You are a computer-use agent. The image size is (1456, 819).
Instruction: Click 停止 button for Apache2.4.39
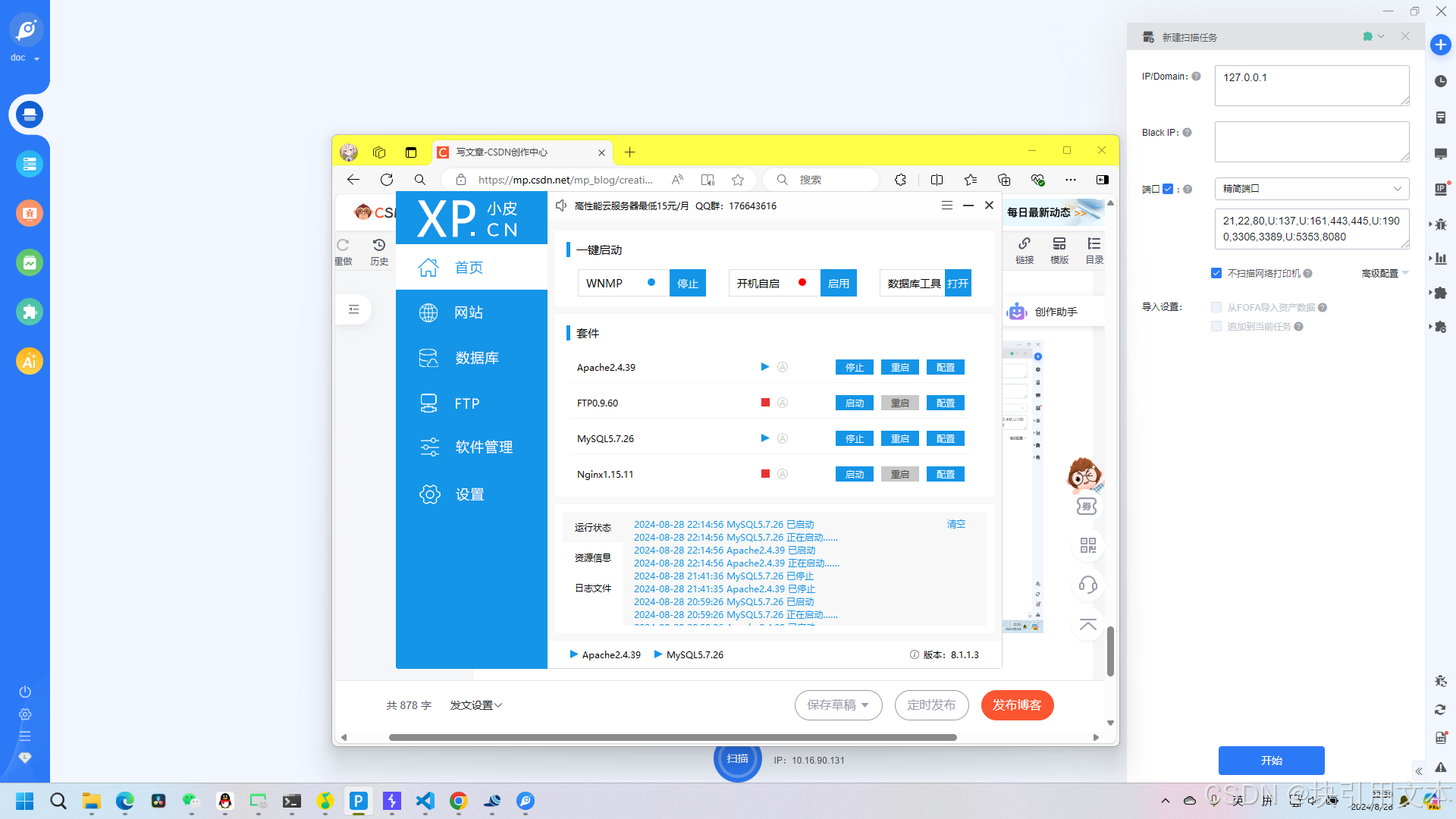(854, 368)
